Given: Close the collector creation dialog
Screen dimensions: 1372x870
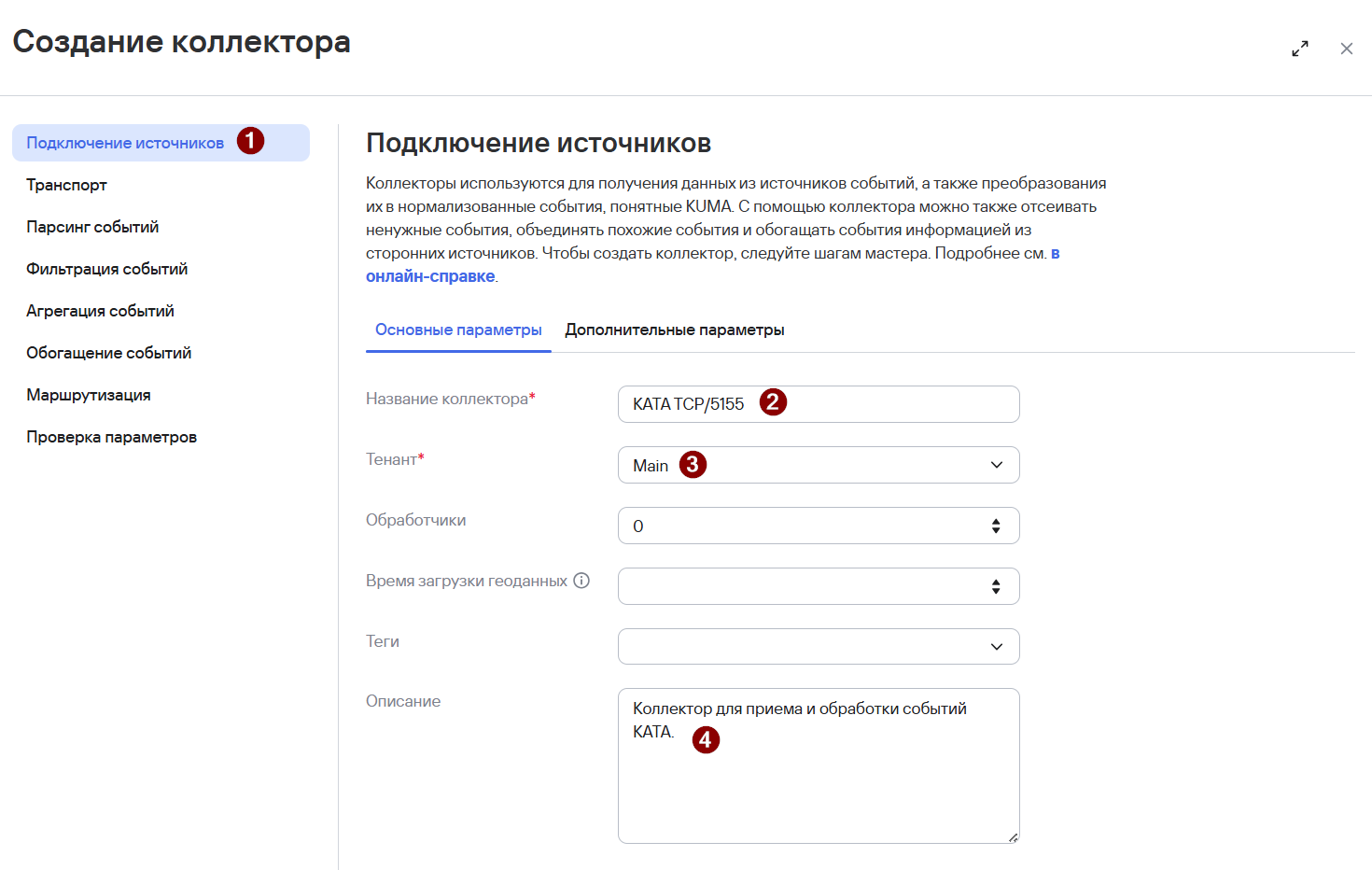Looking at the screenshot, I should point(1346,49).
